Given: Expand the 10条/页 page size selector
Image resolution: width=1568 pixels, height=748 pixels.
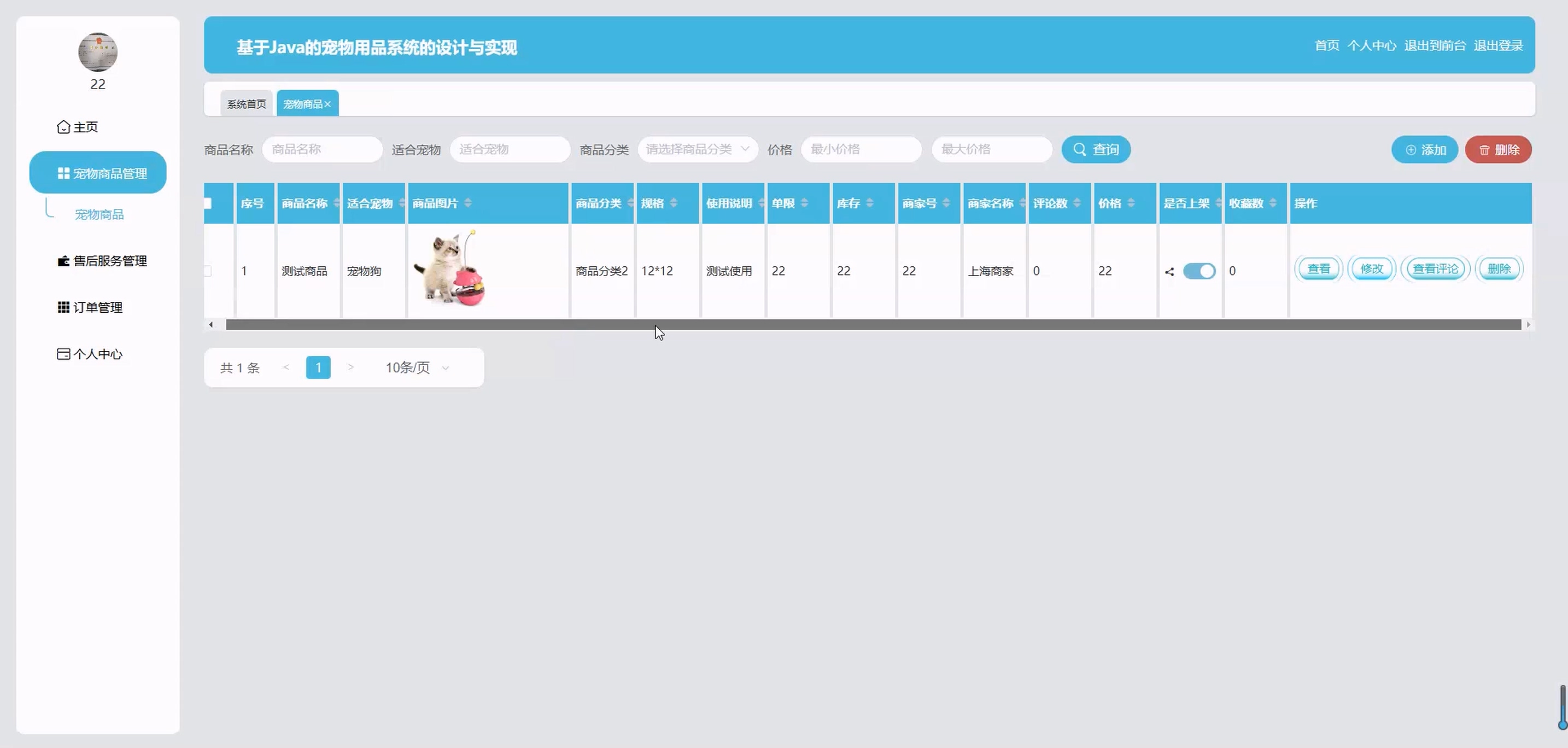Looking at the screenshot, I should [x=417, y=367].
